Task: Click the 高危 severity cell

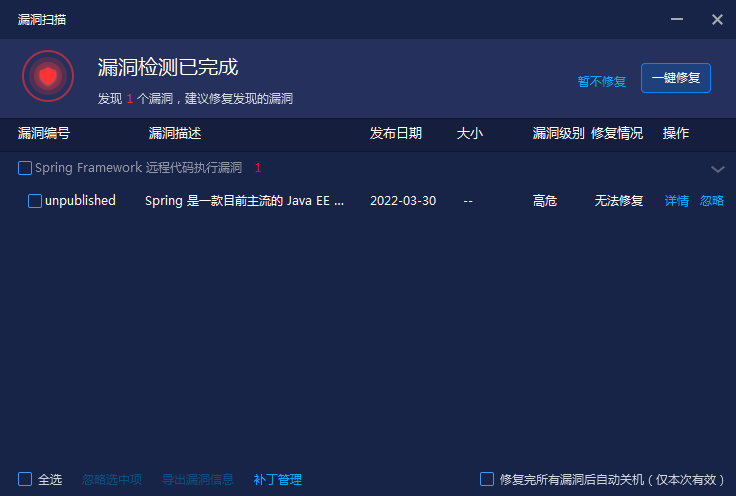Action: (x=544, y=201)
